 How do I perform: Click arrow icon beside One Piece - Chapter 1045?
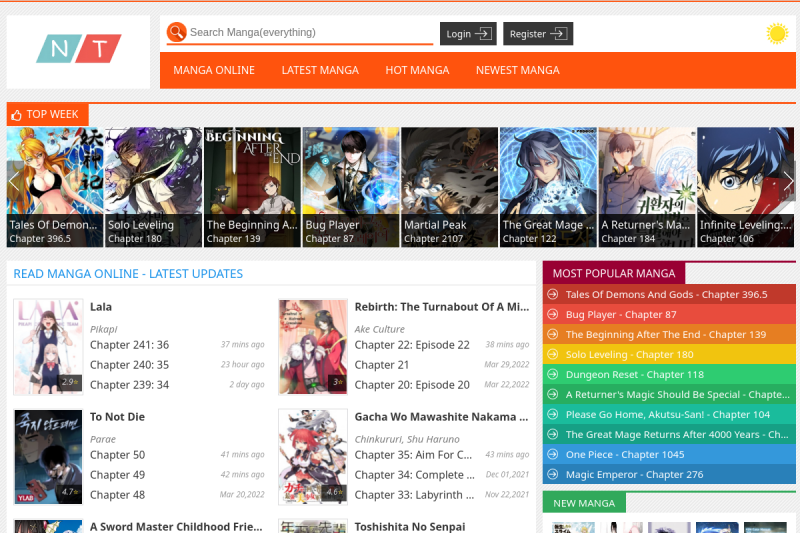tap(553, 454)
